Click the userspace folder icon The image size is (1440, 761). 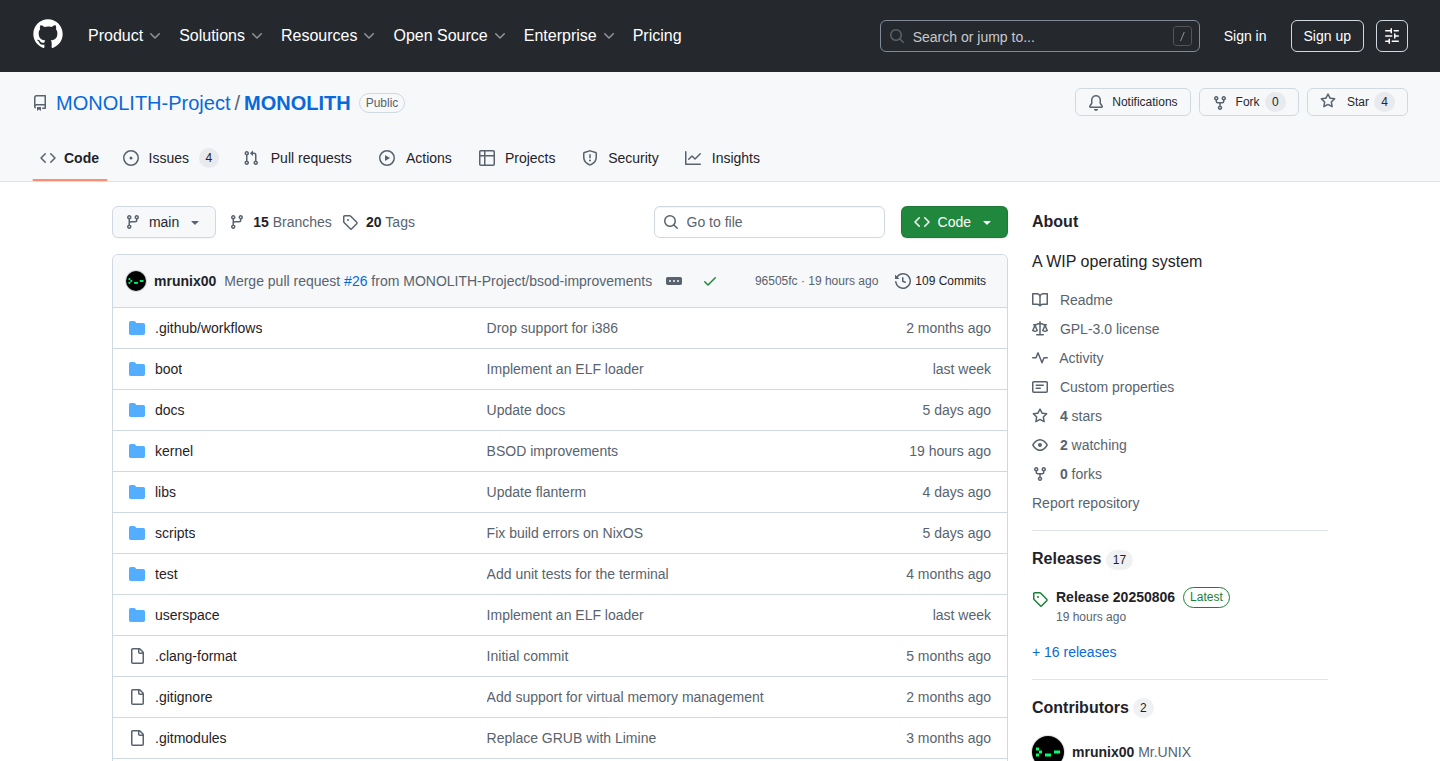coord(137,615)
